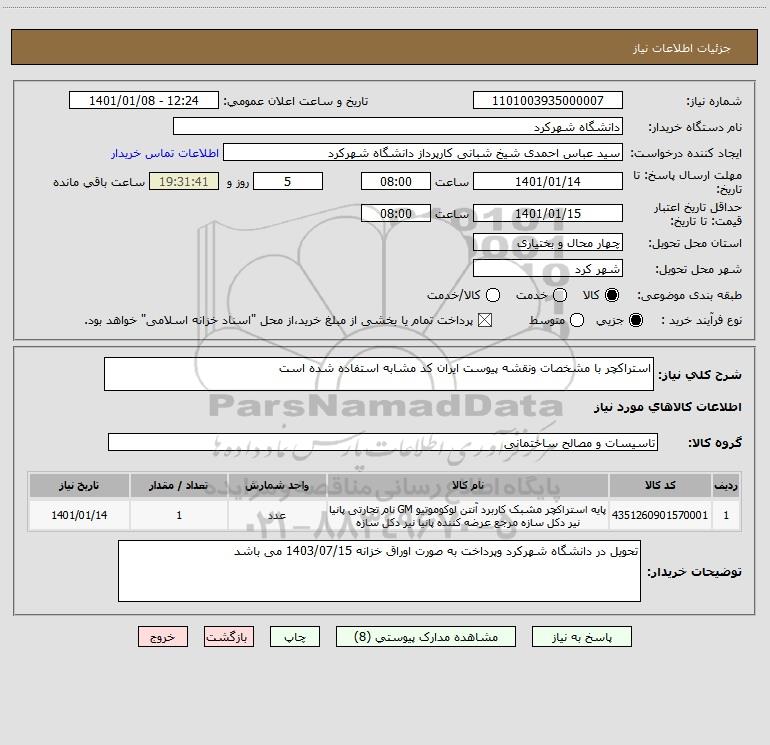
Task: Click the پاسخ به نیاز button
Action: [x=582, y=636]
